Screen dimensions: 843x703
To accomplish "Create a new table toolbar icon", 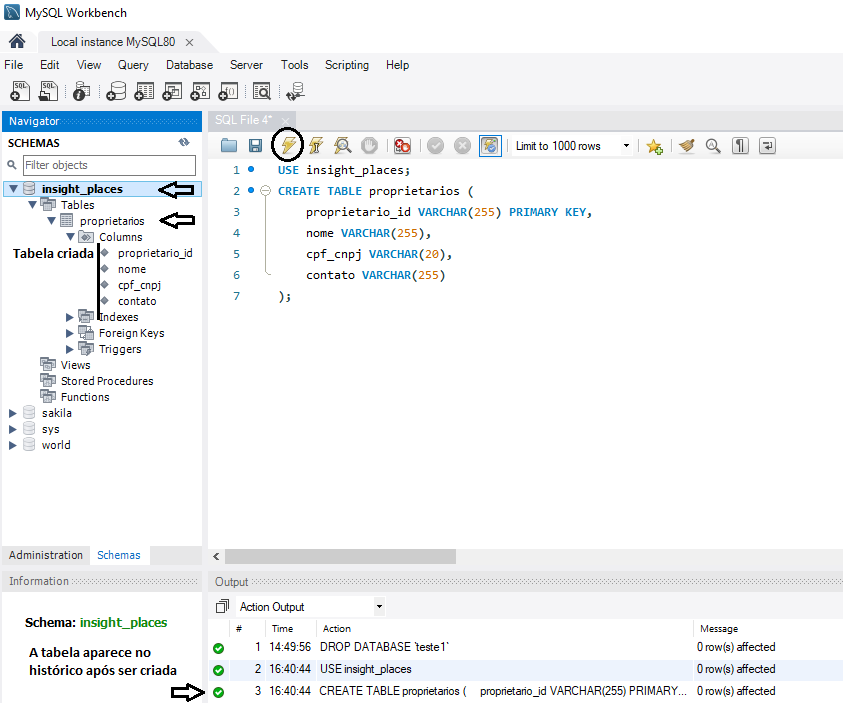I will pos(144,91).
